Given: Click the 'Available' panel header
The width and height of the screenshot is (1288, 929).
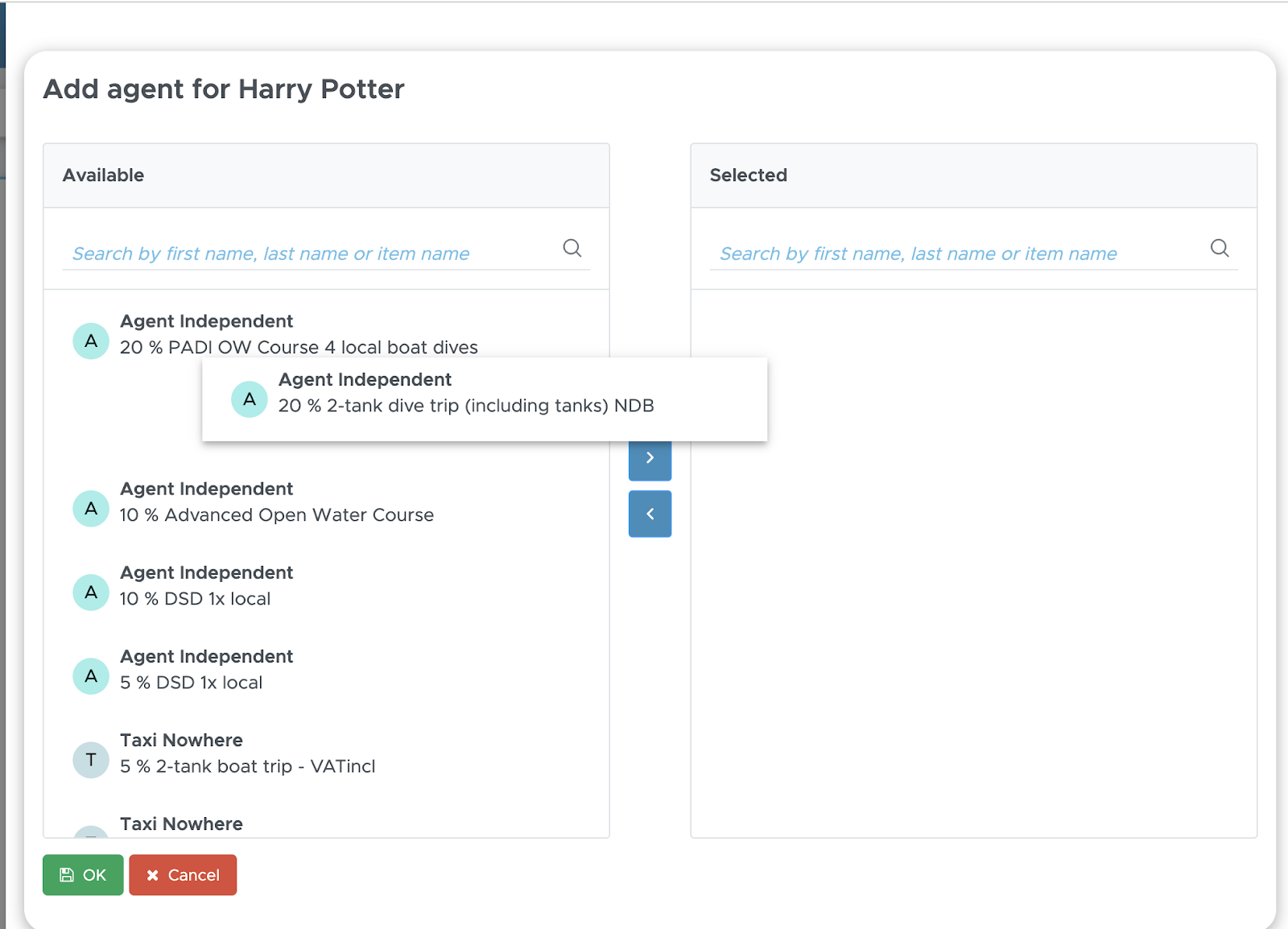Looking at the screenshot, I should tap(326, 175).
